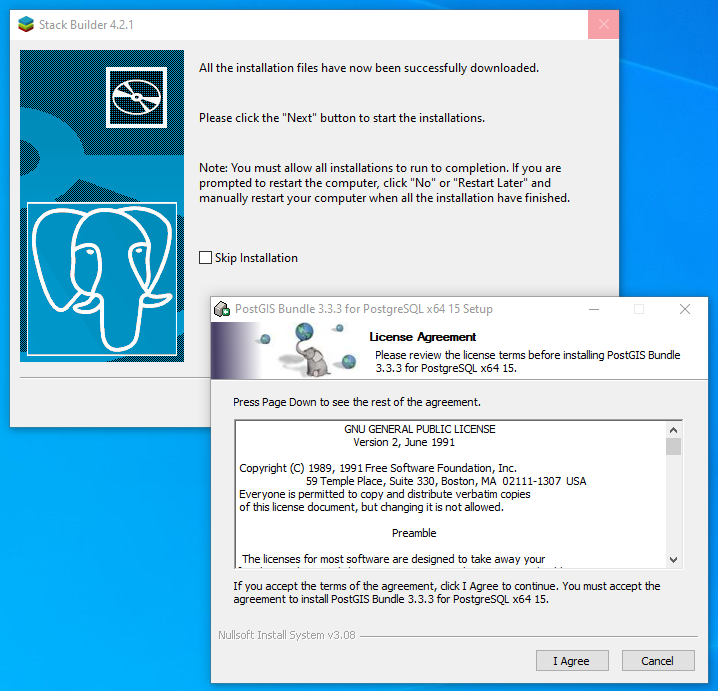Viewport: 718px width, 691px height.
Task: Click the license scroll down arrow
Action: coord(673,560)
